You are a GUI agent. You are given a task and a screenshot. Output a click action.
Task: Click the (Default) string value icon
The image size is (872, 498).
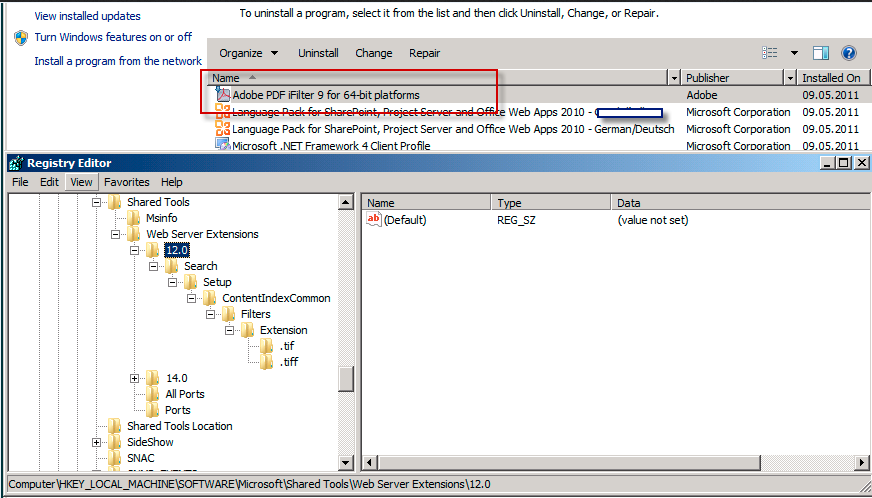coord(374,220)
